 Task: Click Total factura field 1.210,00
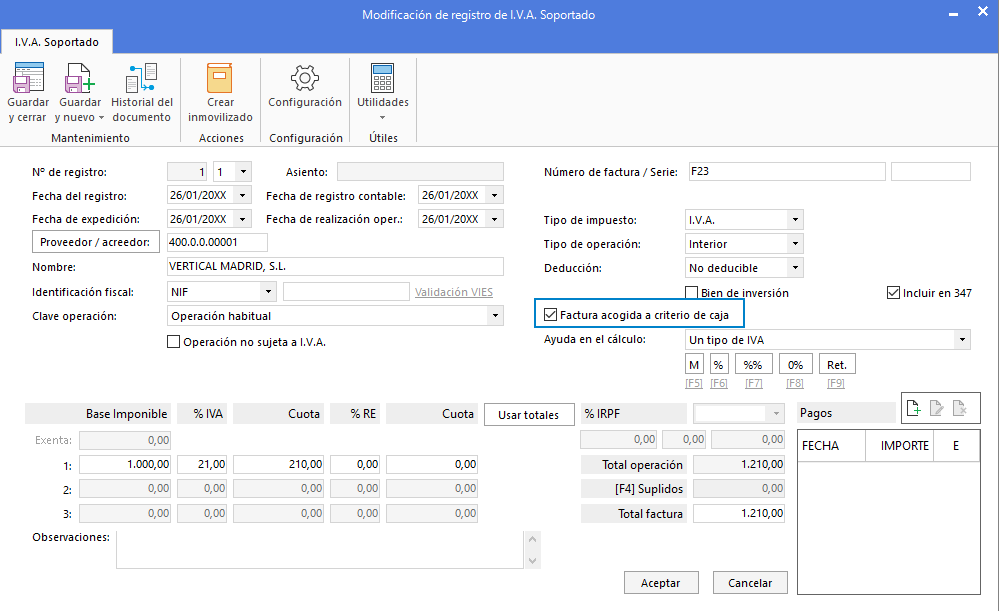coord(739,514)
